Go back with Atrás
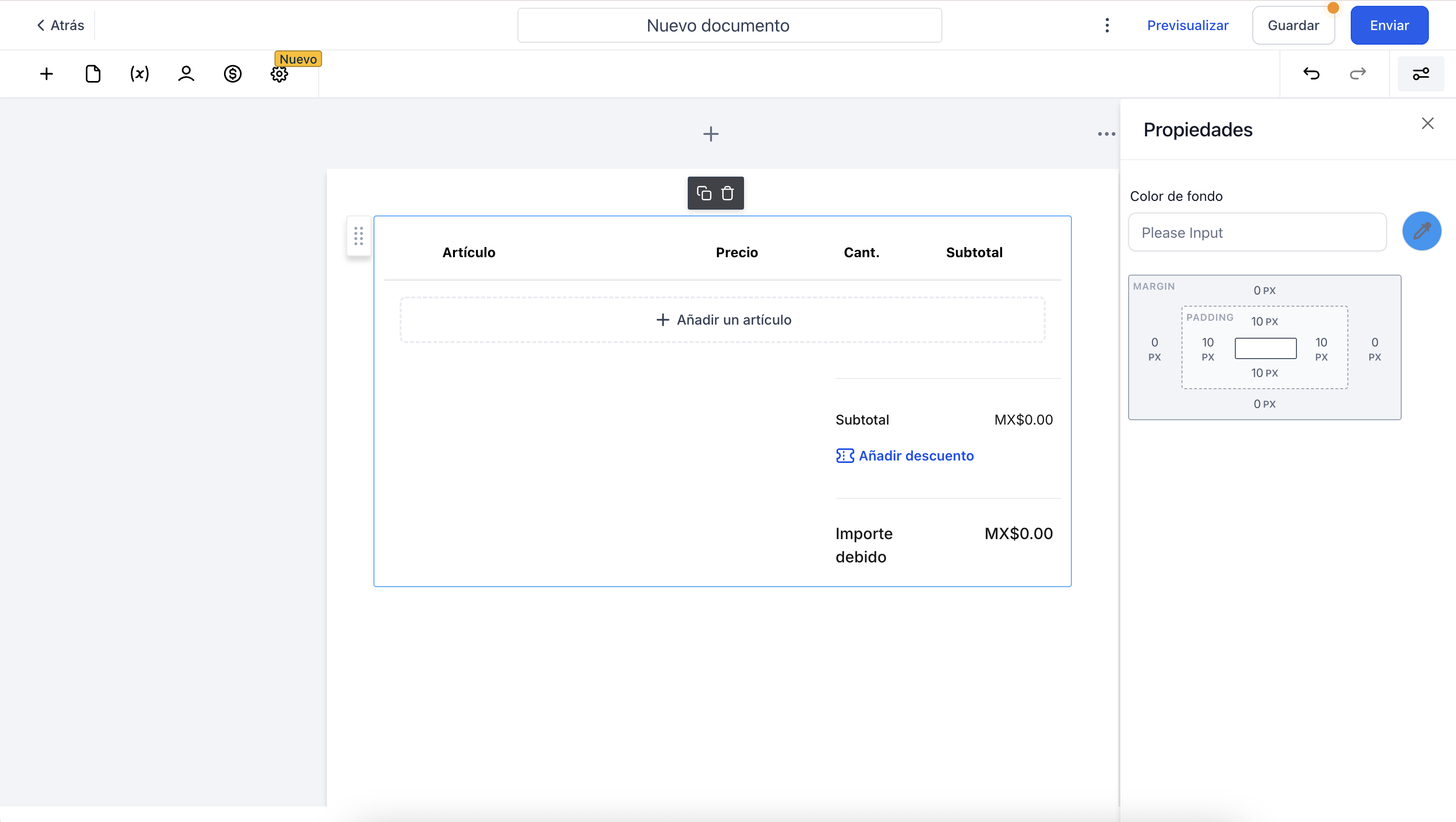 coord(60,25)
